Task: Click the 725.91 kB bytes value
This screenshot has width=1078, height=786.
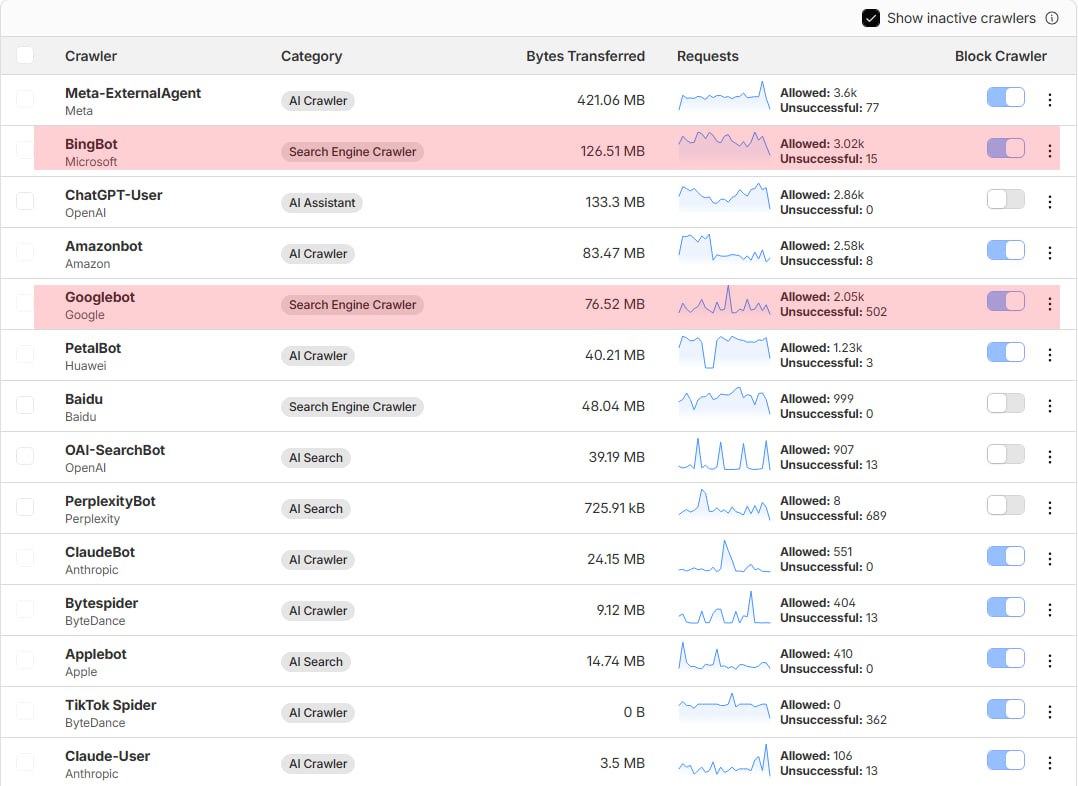Action: pos(614,508)
